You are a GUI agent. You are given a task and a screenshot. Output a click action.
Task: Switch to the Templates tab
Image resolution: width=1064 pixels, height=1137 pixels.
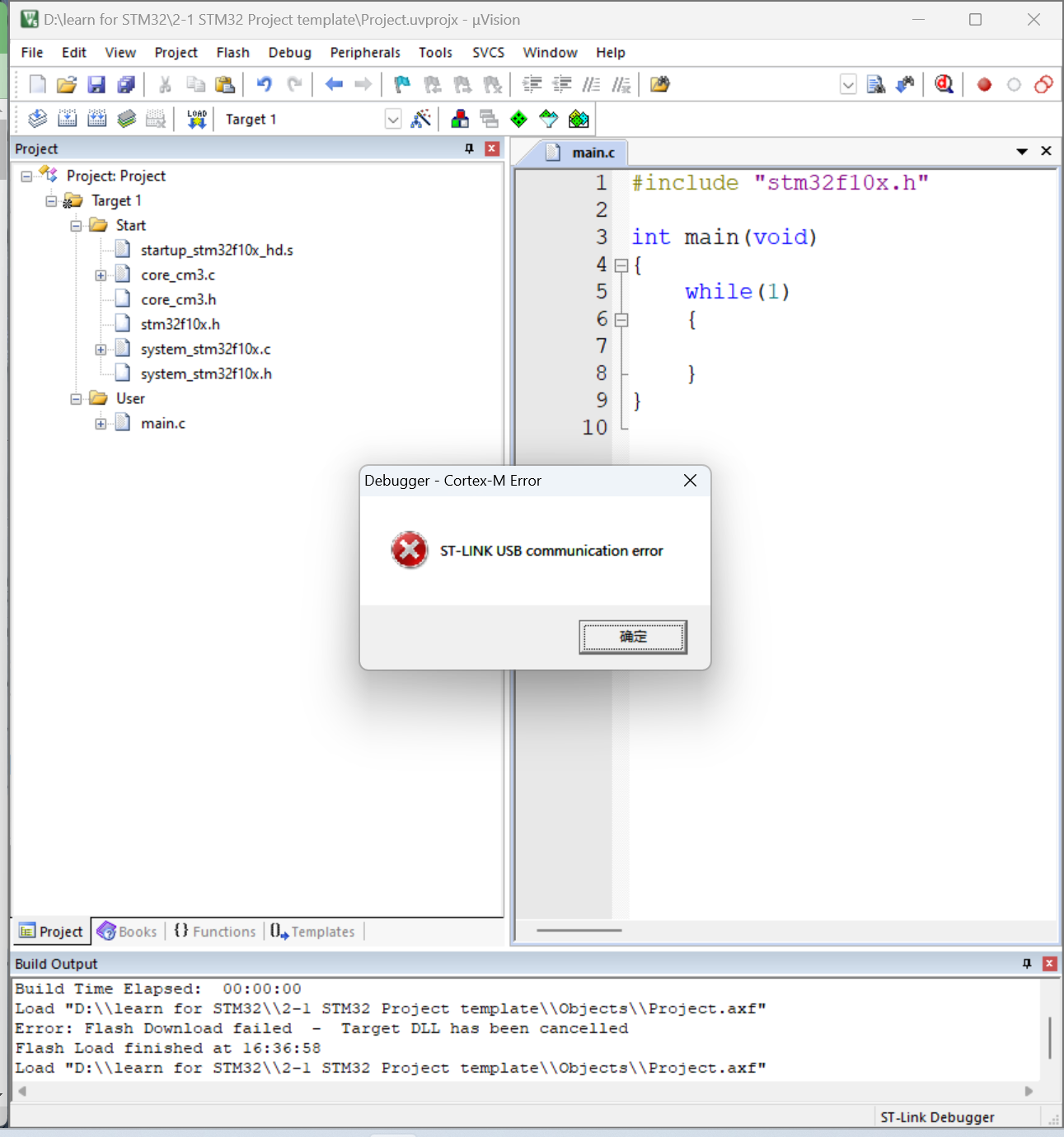click(x=313, y=932)
